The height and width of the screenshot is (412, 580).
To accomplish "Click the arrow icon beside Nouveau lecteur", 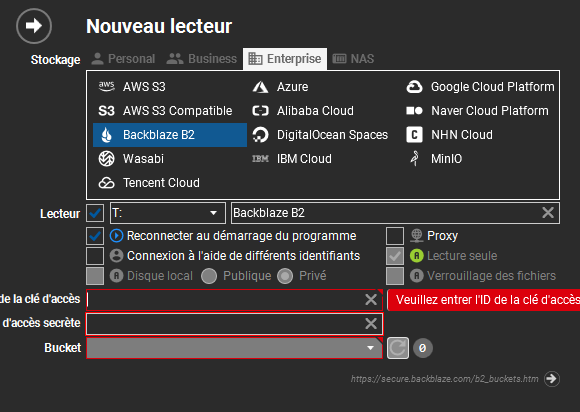I will [x=34, y=26].
